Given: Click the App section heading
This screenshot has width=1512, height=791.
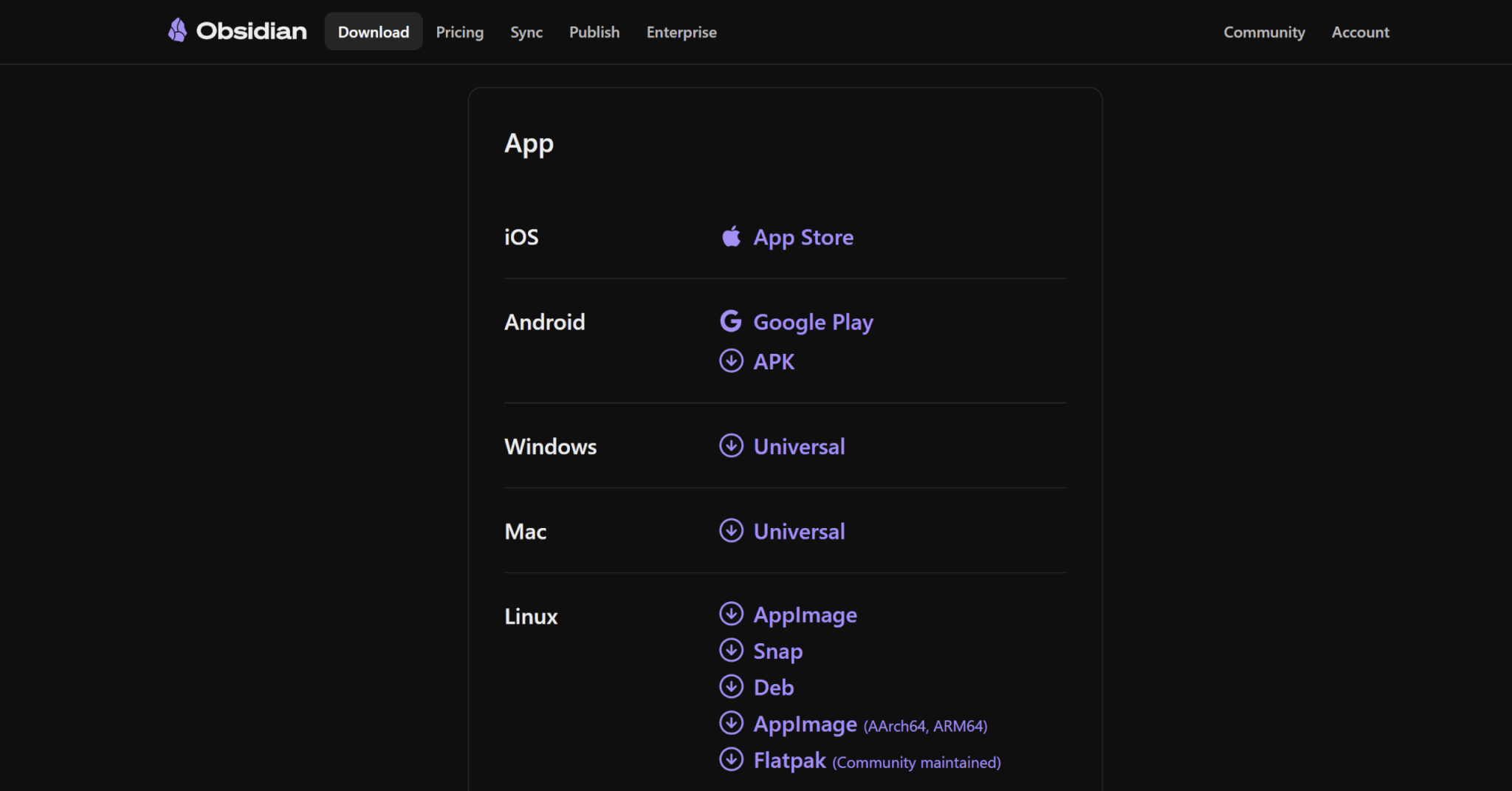Looking at the screenshot, I should (529, 143).
